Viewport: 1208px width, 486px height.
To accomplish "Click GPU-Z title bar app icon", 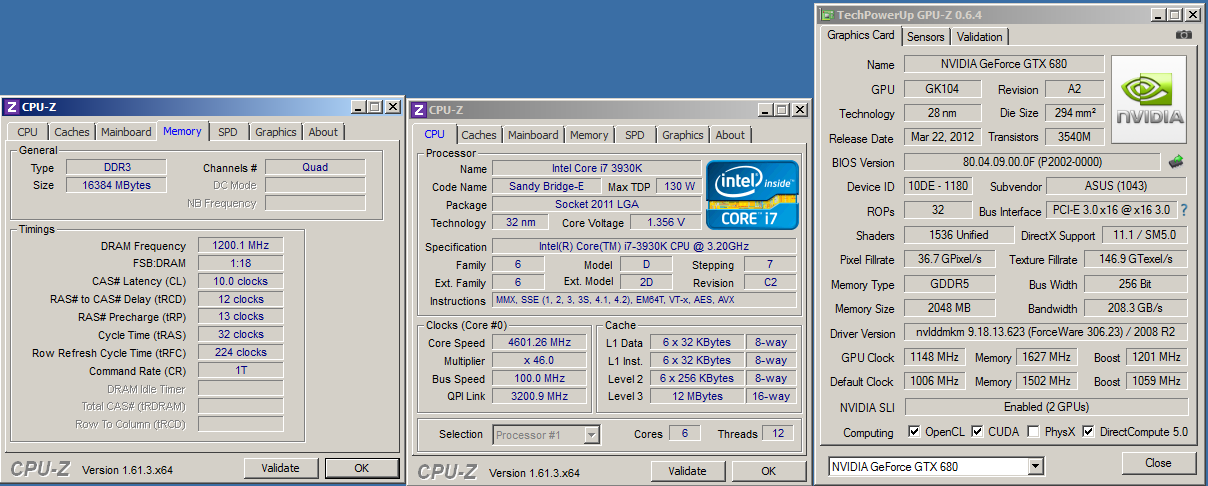I will pyautogui.click(x=825, y=14).
